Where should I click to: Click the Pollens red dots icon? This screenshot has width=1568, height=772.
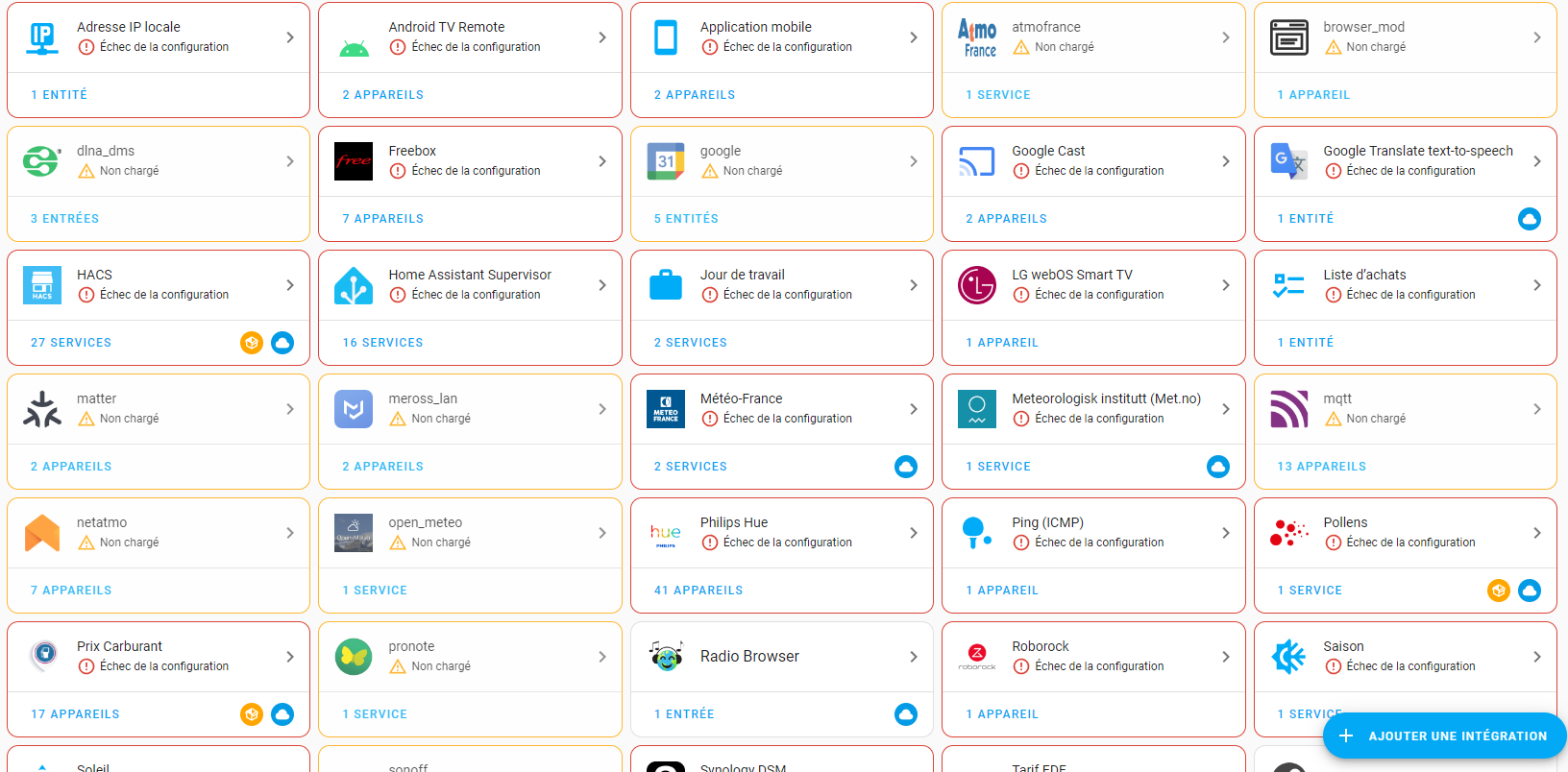[1288, 533]
